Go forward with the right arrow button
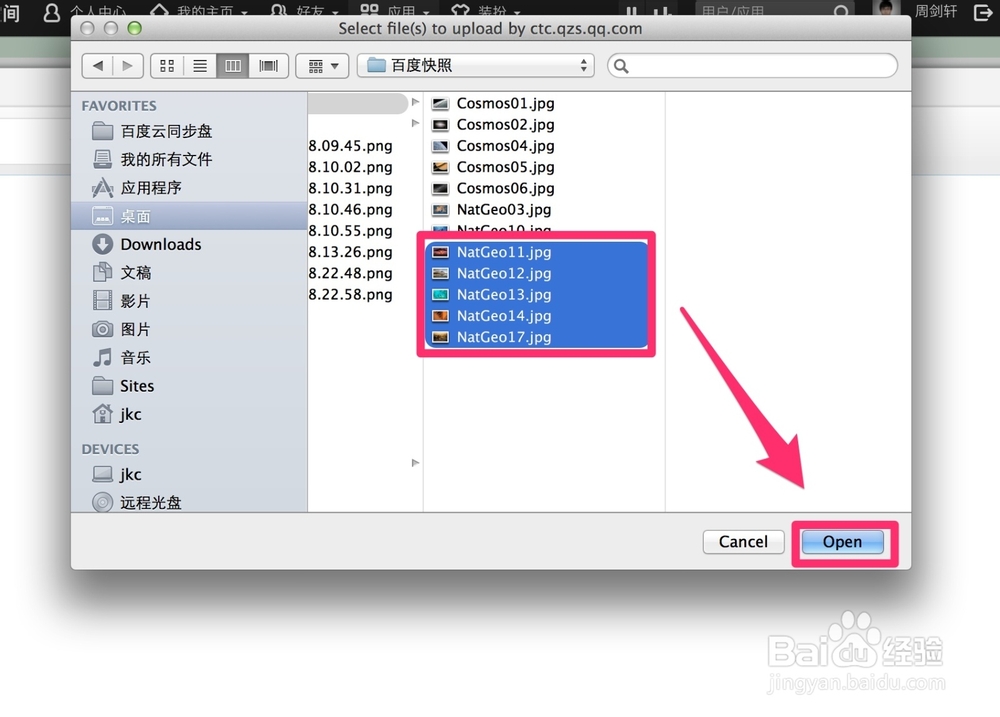Screen dimensions: 1000x717 (x=128, y=66)
